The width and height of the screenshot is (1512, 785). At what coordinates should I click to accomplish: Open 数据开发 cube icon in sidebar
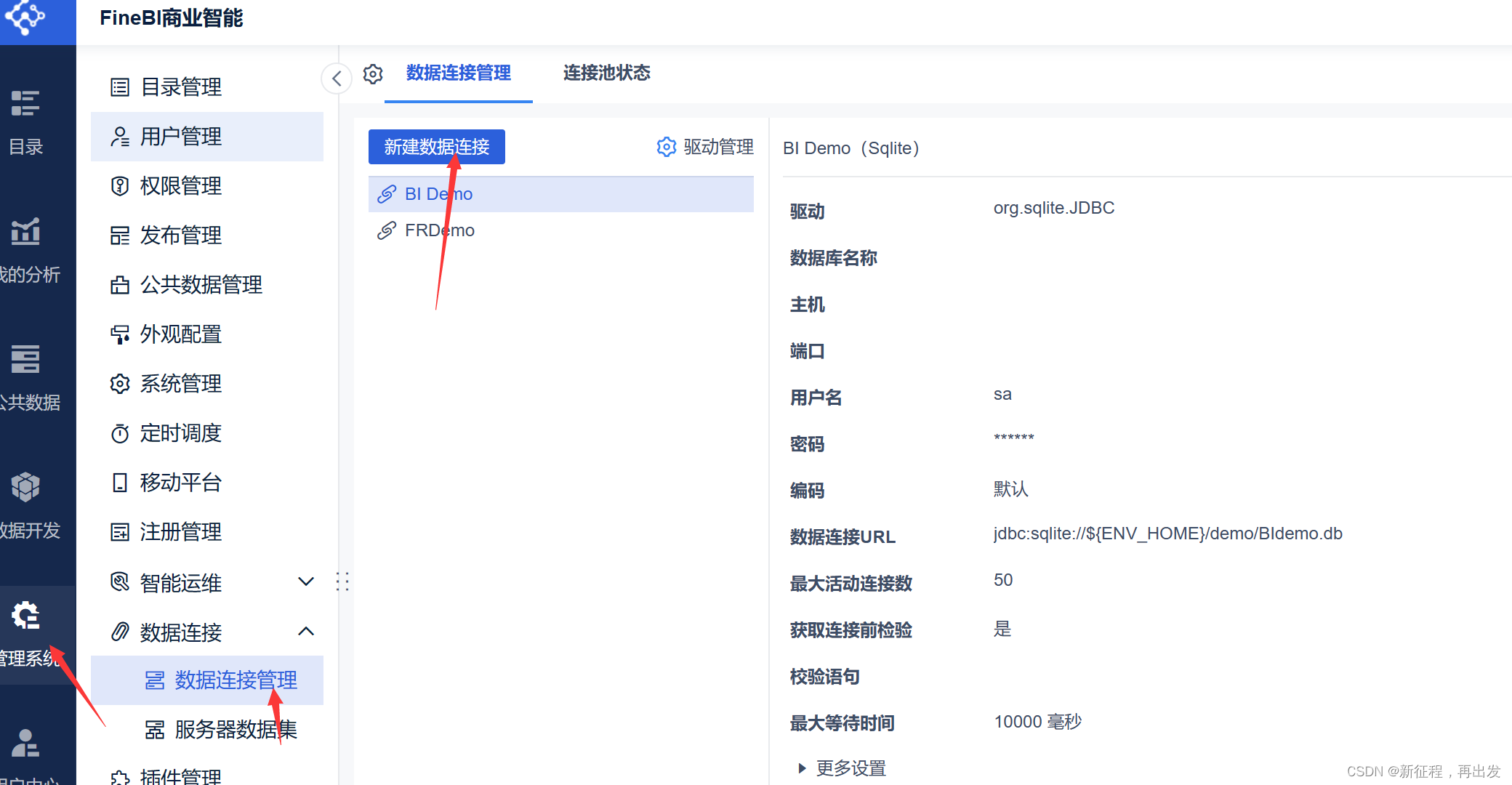click(25, 487)
